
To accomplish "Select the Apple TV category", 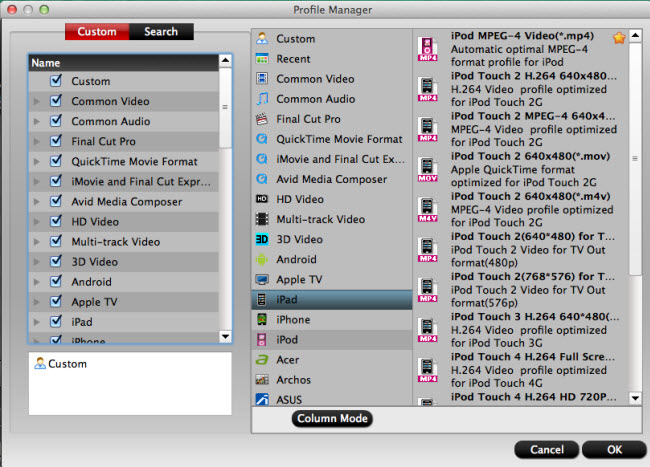I will [x=332, y=279].
